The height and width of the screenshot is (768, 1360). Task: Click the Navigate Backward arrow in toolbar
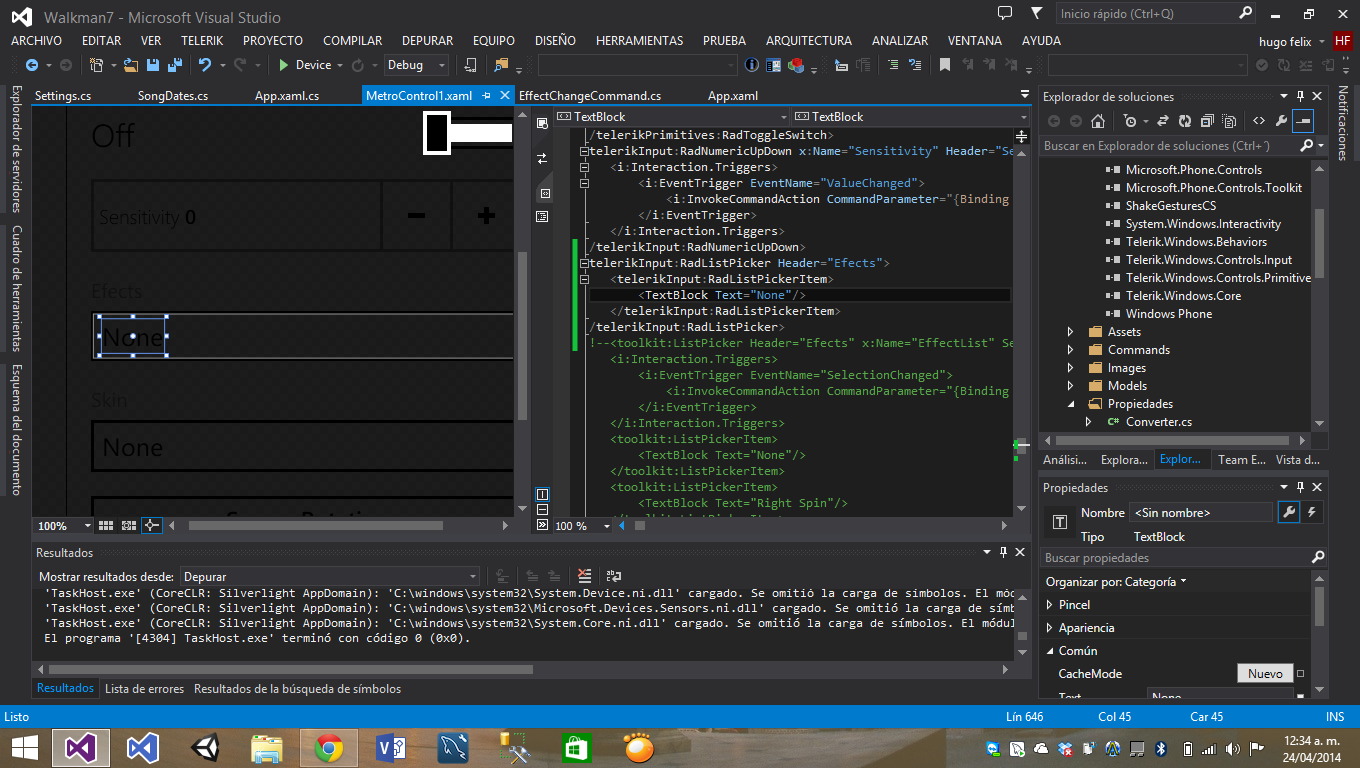pyautogui.click(x=31, y=65)
